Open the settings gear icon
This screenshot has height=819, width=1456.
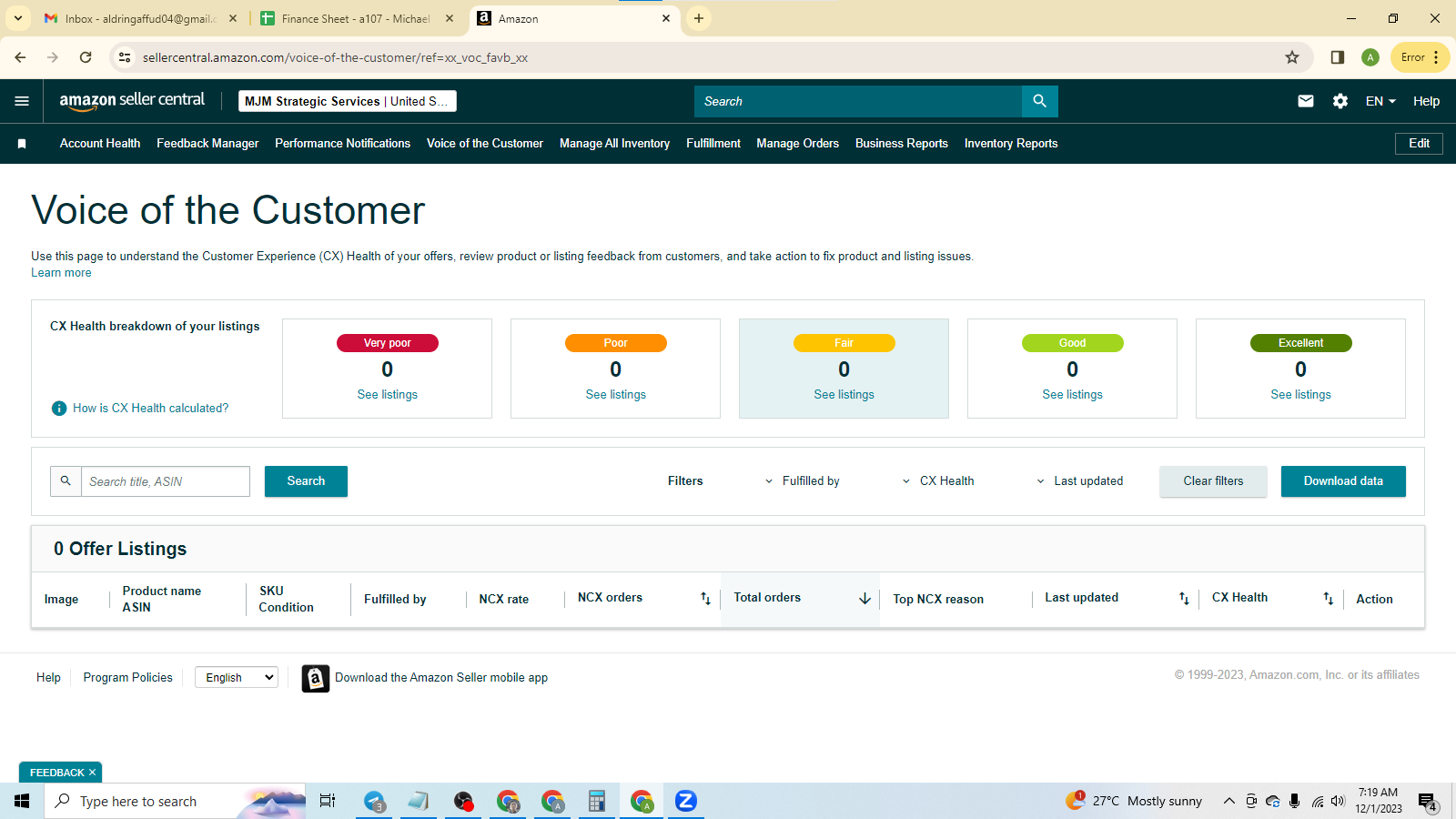coord(1340,101)
